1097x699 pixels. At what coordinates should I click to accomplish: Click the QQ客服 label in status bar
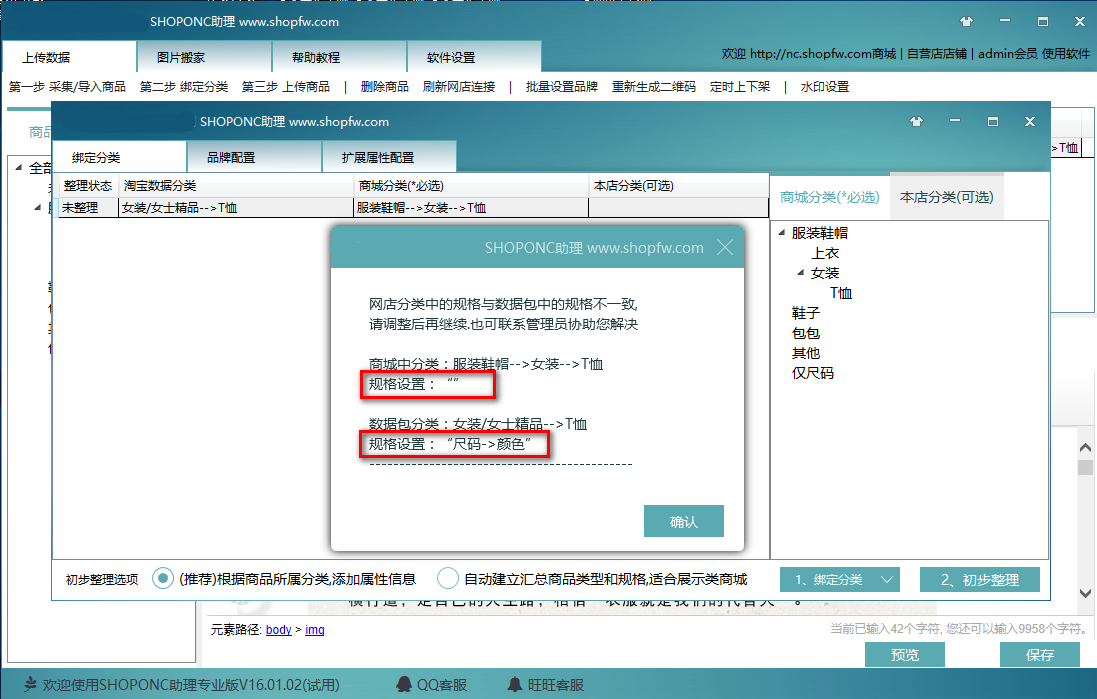[441, 684]
